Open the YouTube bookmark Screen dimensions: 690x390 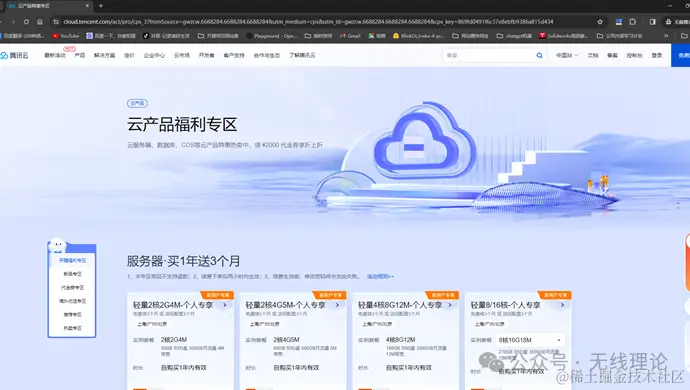(66, 36)
